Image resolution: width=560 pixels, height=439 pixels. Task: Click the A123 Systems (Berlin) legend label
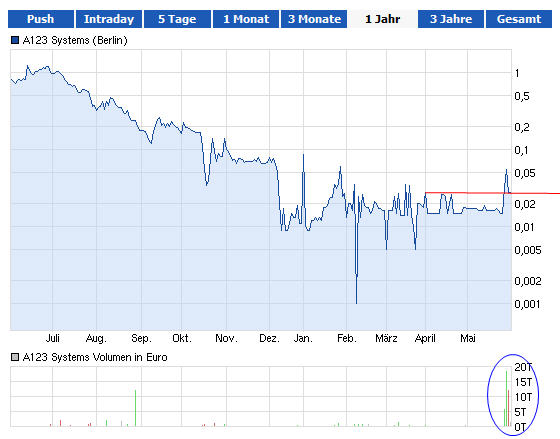point(75,40)
